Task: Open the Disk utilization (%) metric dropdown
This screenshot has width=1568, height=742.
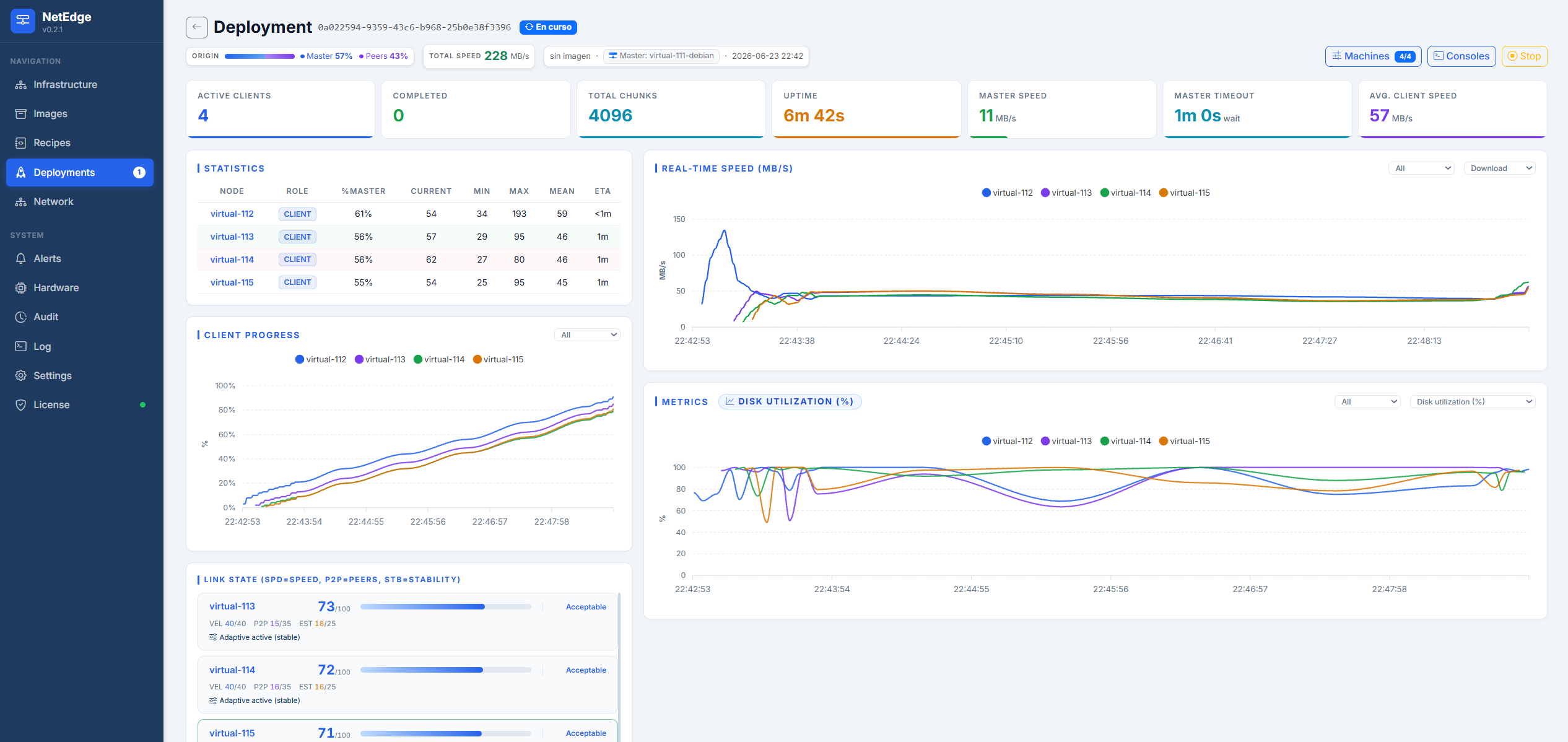Action: 1473,402
